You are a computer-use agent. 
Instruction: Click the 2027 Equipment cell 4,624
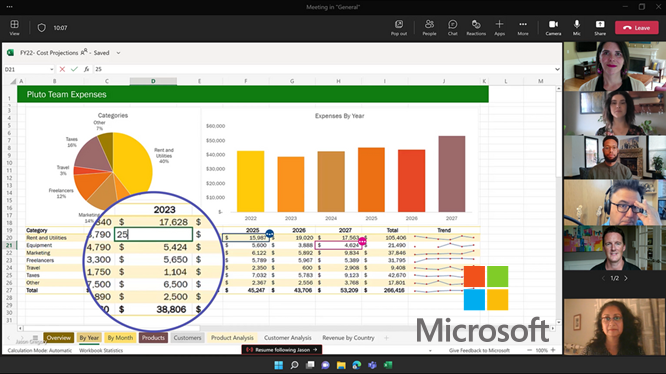338,245
